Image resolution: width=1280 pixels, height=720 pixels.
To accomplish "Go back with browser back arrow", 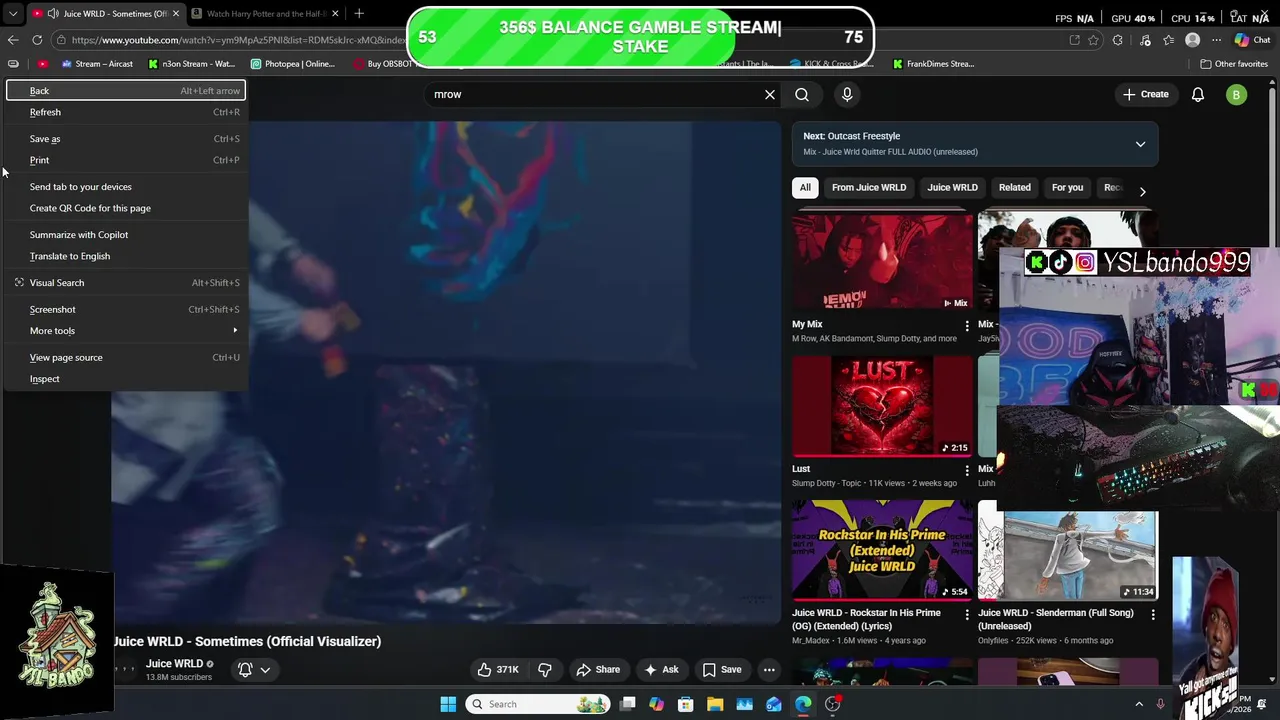I will (12, 40).
